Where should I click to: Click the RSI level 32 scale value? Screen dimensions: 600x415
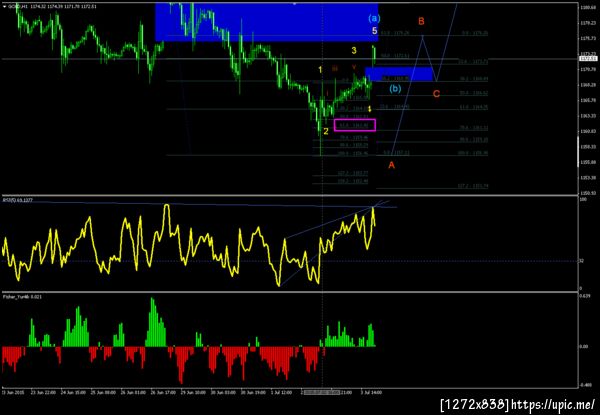pyautogui.click(x=582, y=261)
